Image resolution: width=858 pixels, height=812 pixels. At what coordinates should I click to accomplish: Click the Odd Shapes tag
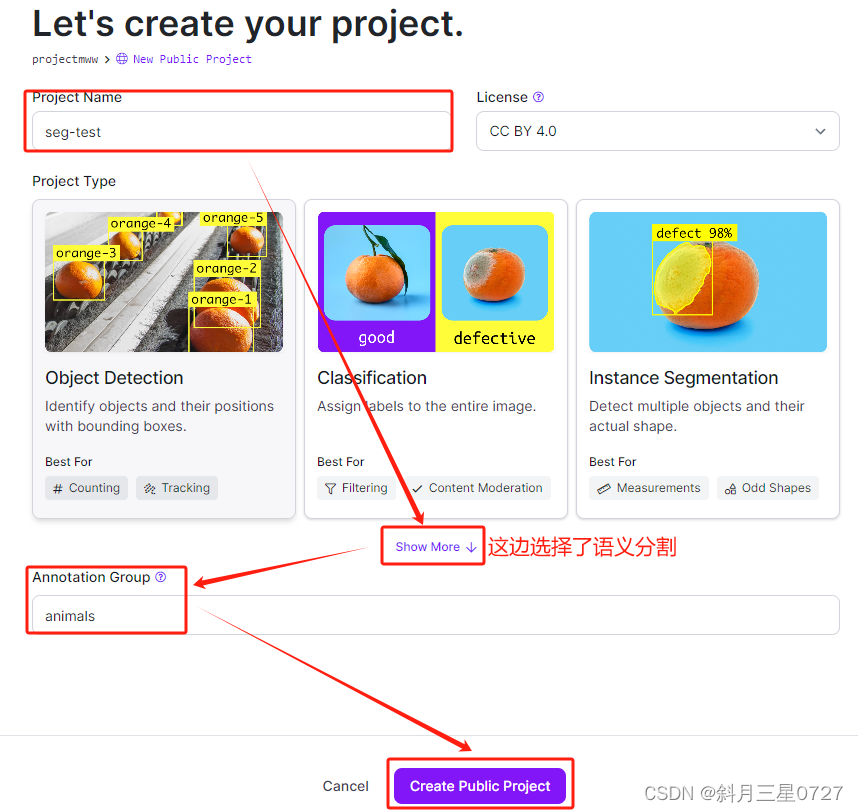coord(768,488)
